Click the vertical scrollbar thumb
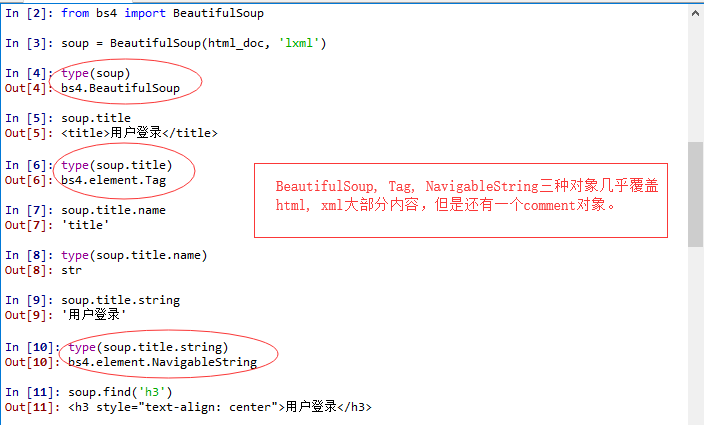Viewport: 704px width, 425px height. point(695,194)
